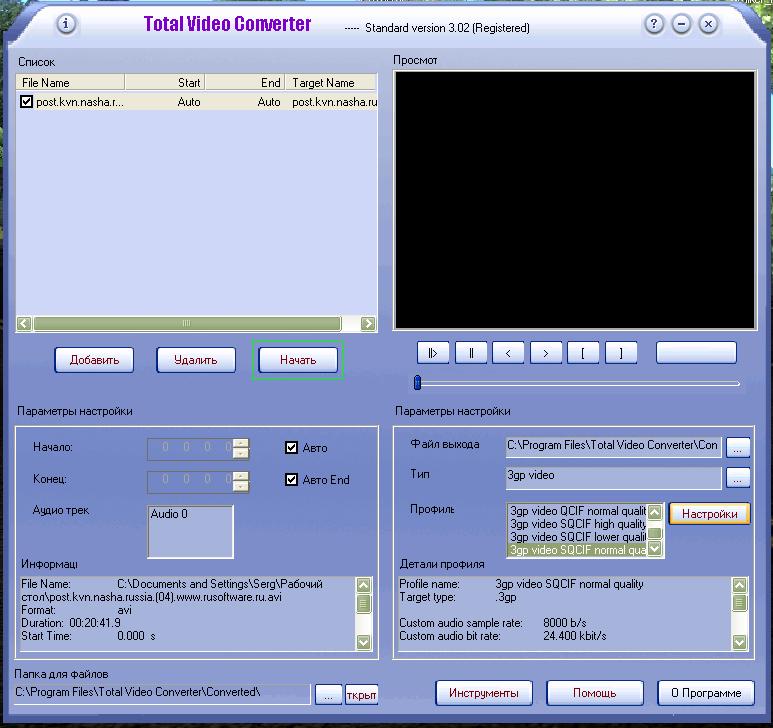Toggle the Авто End checkbox
The height and width of the screenshot is (728, 773).
[x=291, y=480]
